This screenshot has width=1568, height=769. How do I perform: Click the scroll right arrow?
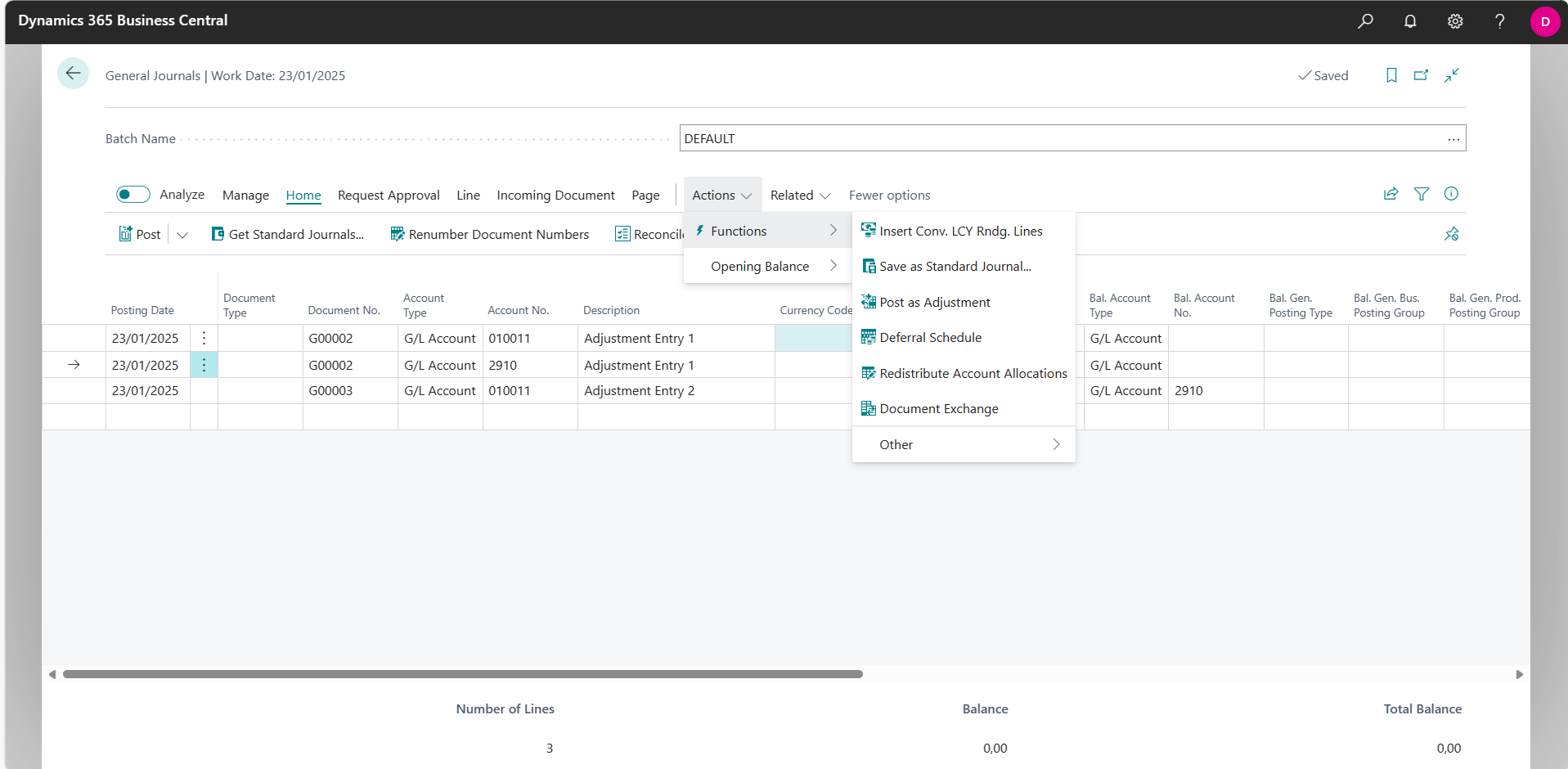click(x=1519, y=674)
